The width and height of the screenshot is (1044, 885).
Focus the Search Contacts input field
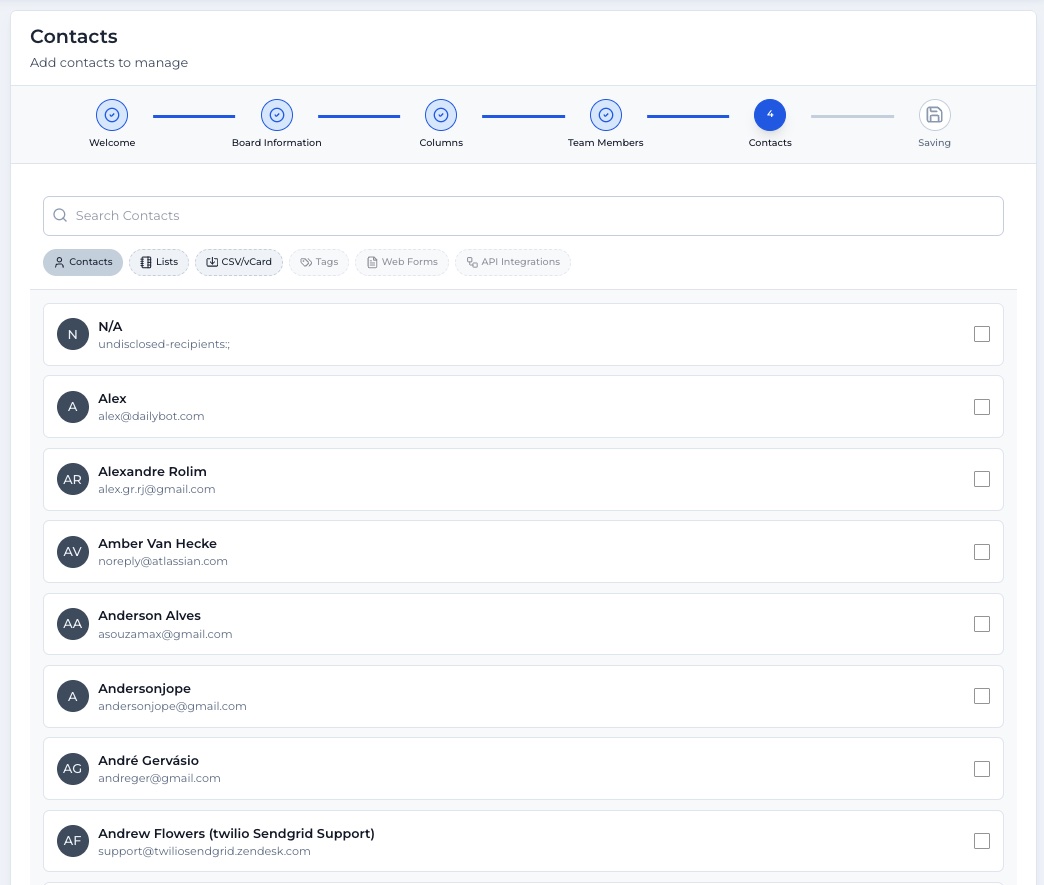click(x=523, y=216)
